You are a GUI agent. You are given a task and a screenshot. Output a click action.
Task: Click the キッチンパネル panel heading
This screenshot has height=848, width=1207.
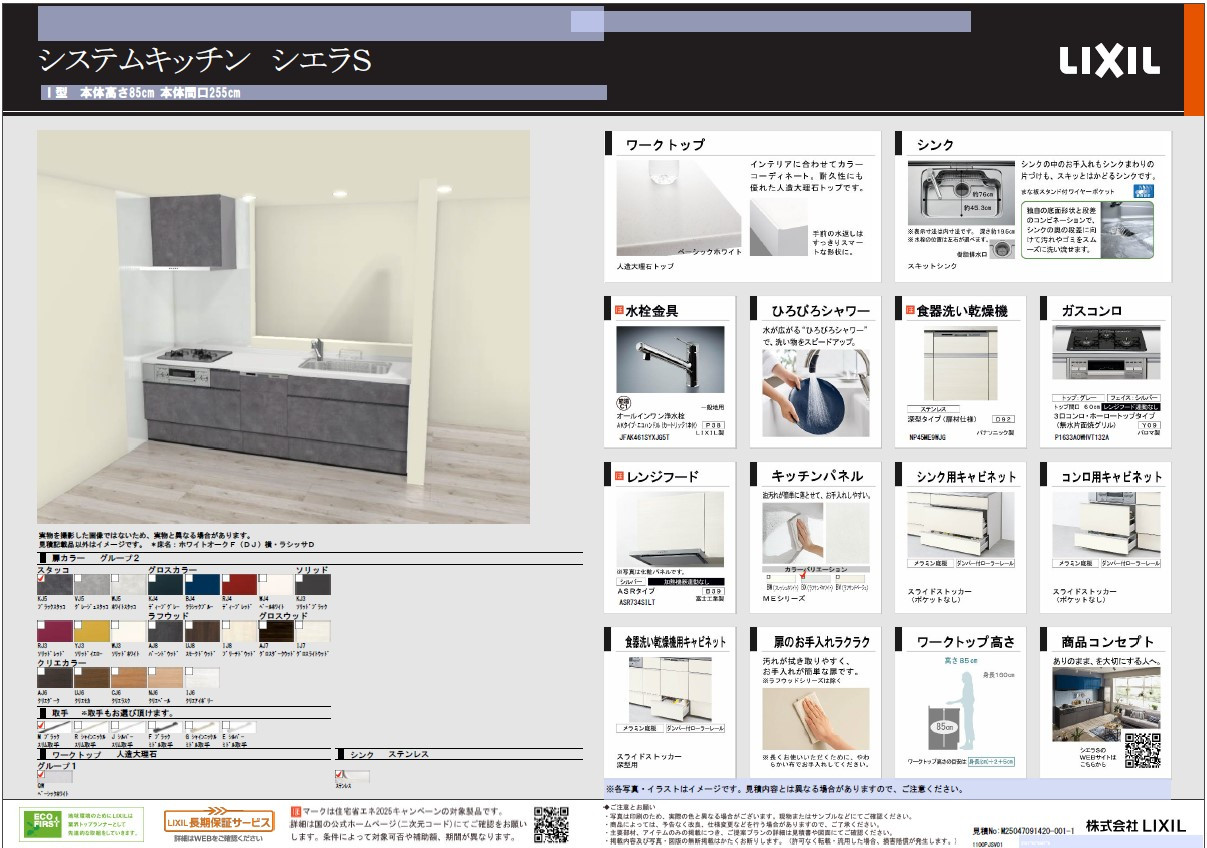click(816, 477)
